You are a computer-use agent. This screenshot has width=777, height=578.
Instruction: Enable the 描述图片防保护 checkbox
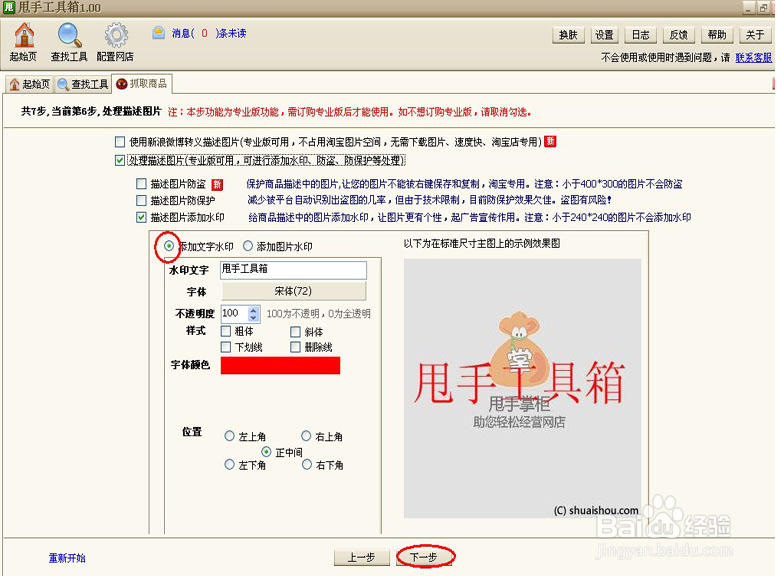(141, 200)
